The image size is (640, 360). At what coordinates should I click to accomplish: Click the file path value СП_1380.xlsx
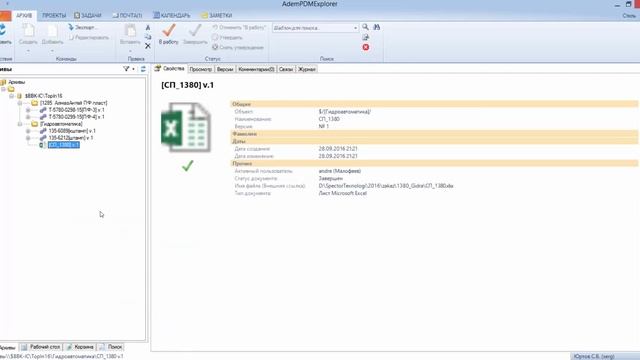386,186
